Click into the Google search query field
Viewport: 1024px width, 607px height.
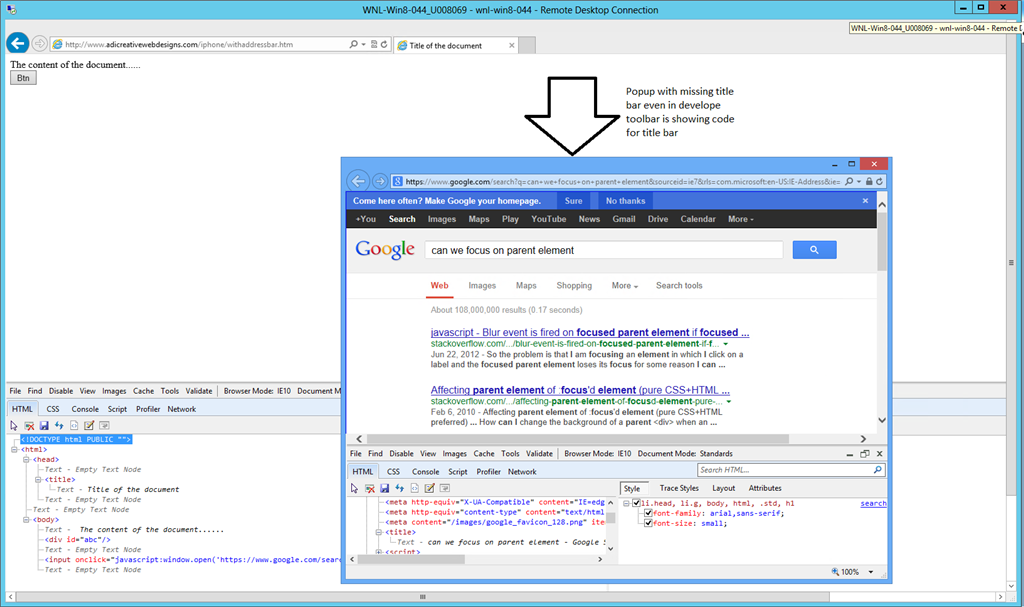pyautogui.click(x=604, y=250)
